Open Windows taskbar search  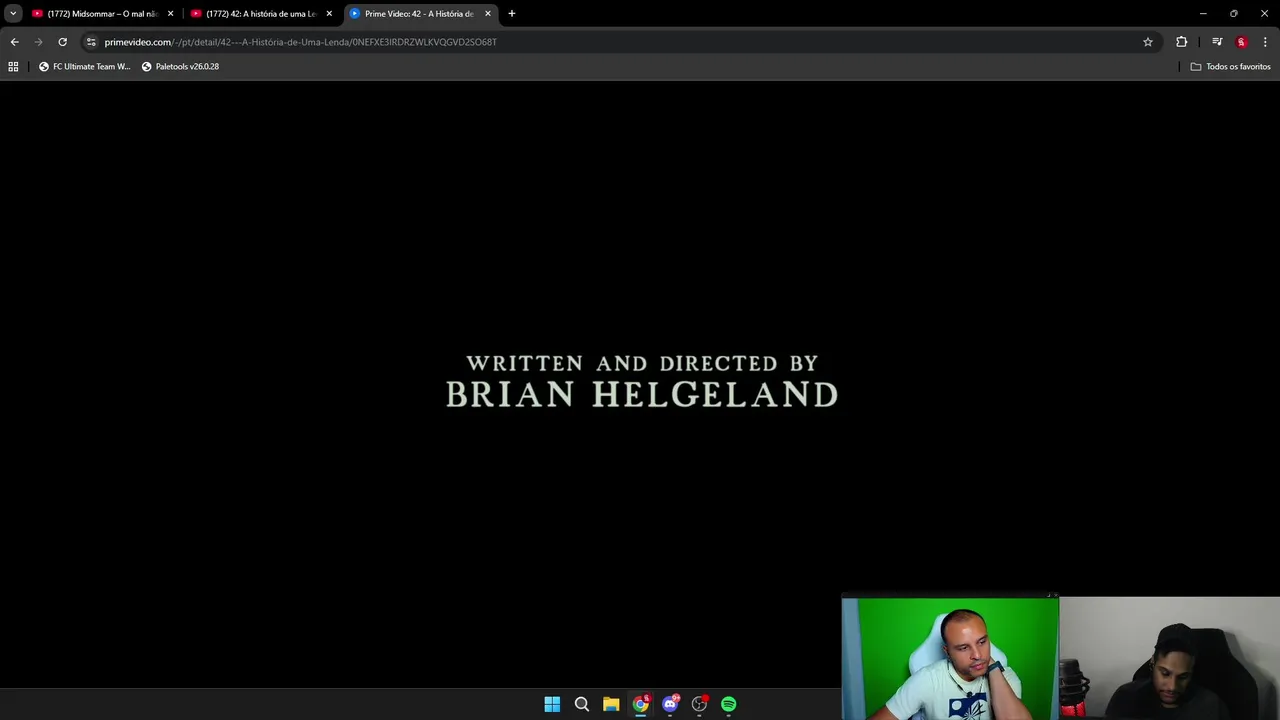click(582, 704)
